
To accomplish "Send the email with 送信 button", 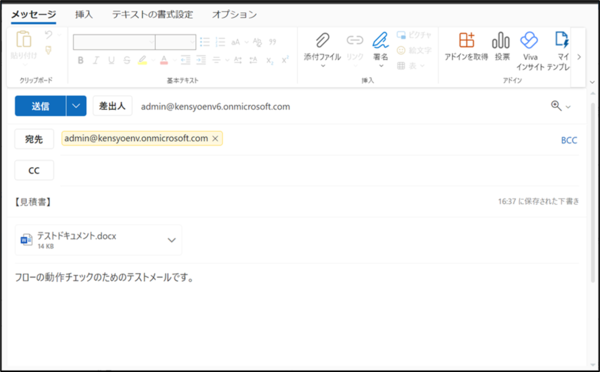I will (40, 106).
